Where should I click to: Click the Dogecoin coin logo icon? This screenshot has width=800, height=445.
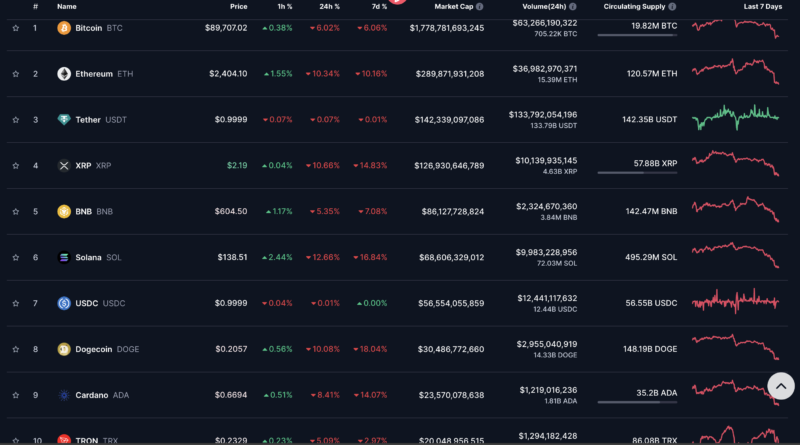[64, 349]
